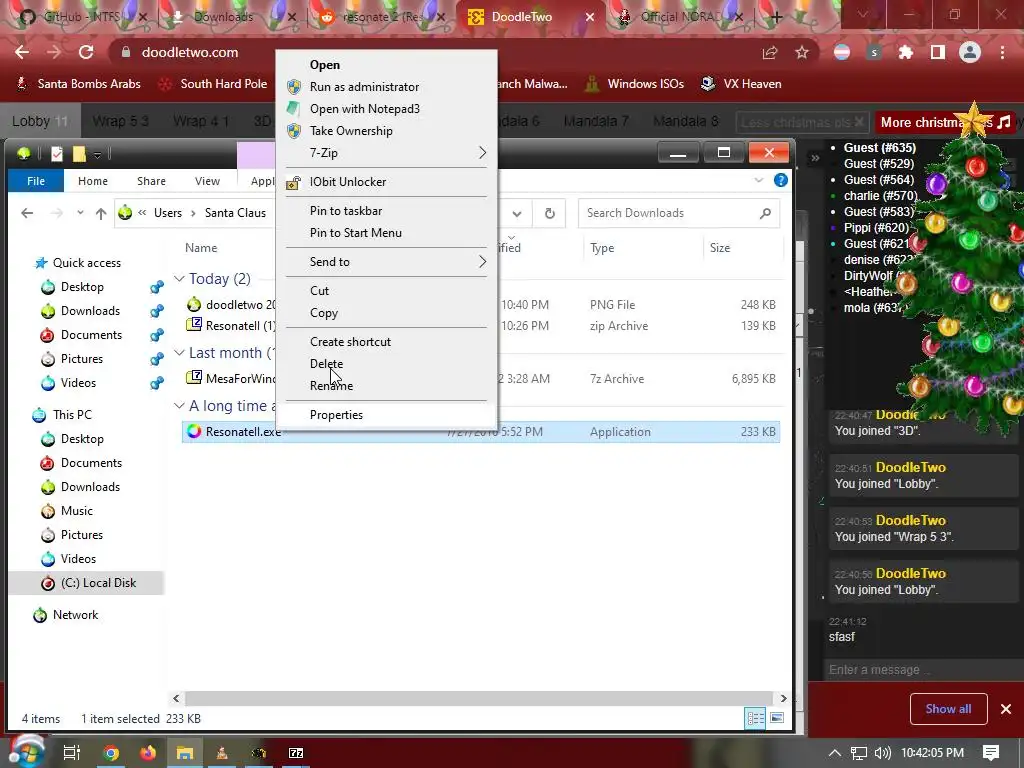Click IObit Unlocker menu entry
Screen dimensions: 1024x768
click(x=347, y=182)
